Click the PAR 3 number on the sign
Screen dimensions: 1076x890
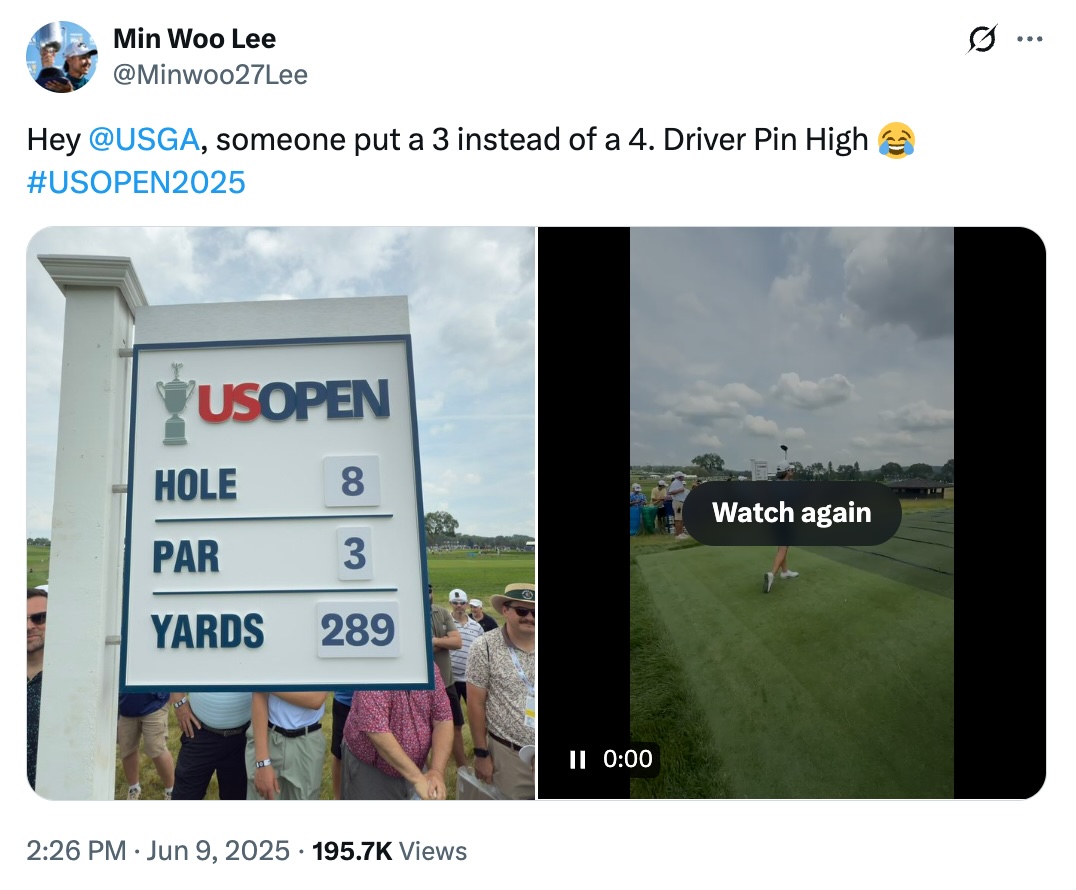tap(355, 553)
